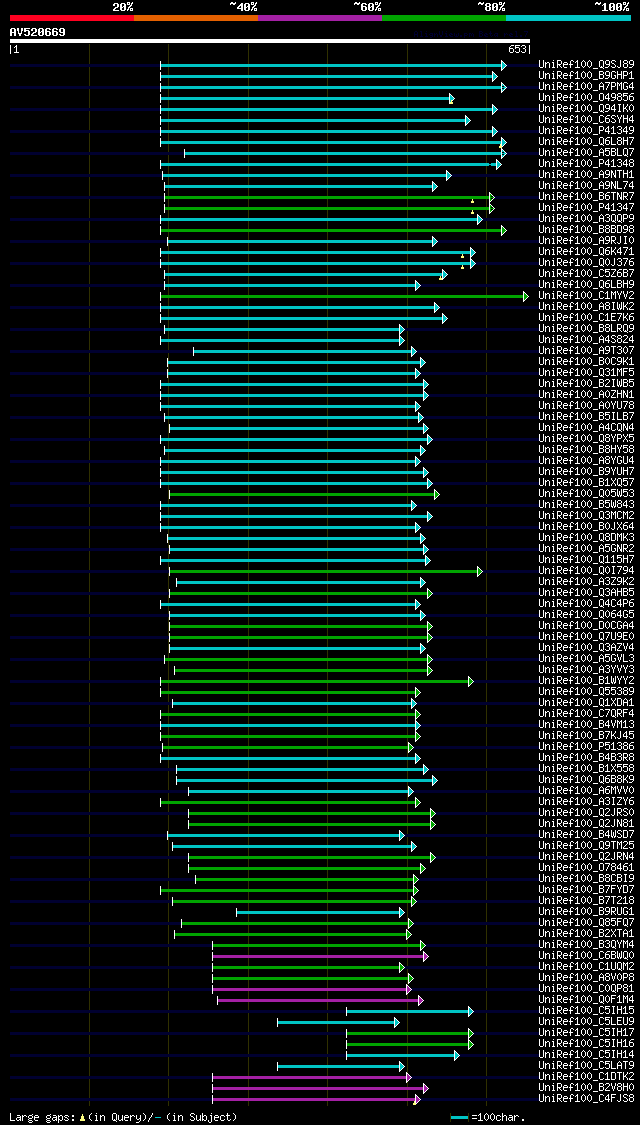
Task: Select the UniRef100_Q9TM25 label
Action: [x=586, y=845]
